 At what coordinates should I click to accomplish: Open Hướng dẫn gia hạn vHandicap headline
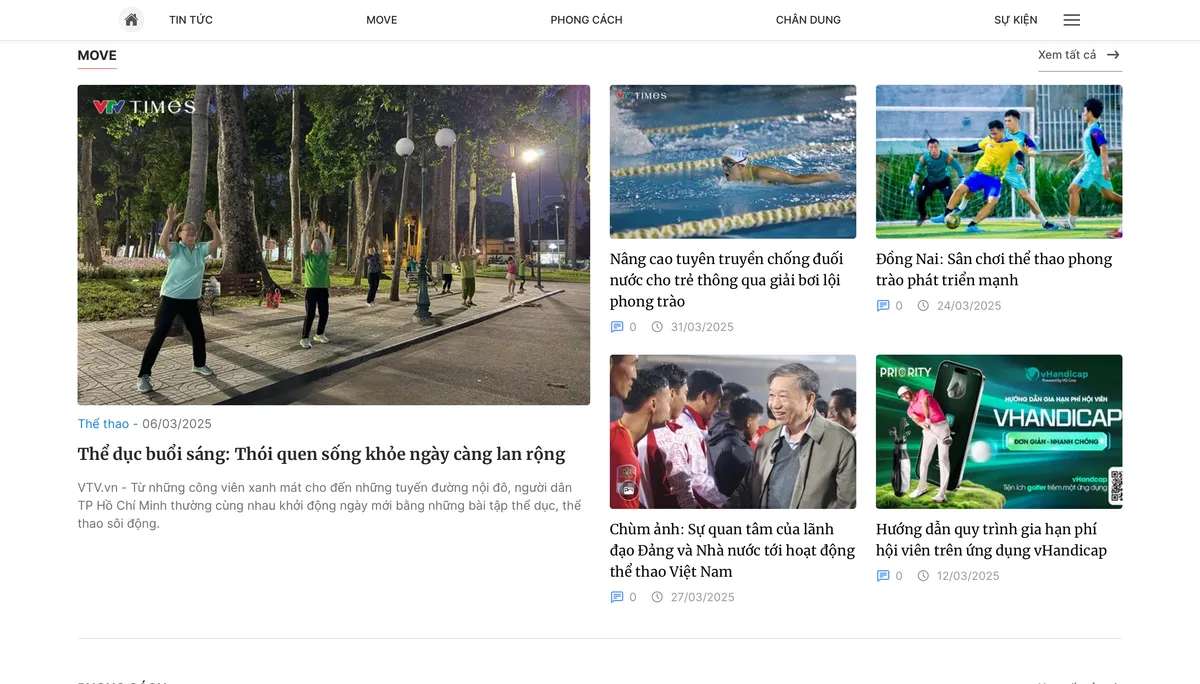click(x=991, y=540)
